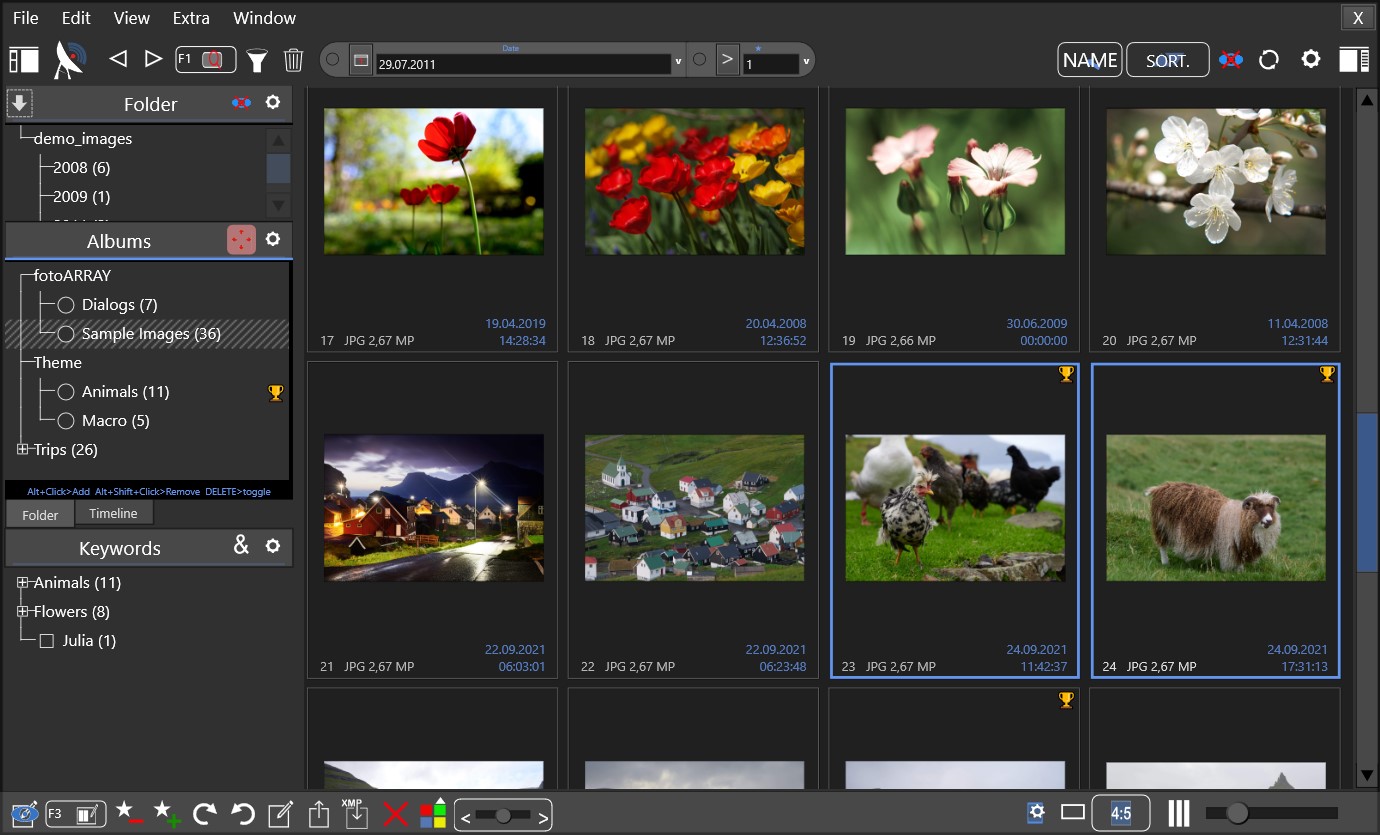Select the Sample Images (36) album radio button
The image size is (1380, 835).
click(x=66, y=333)
